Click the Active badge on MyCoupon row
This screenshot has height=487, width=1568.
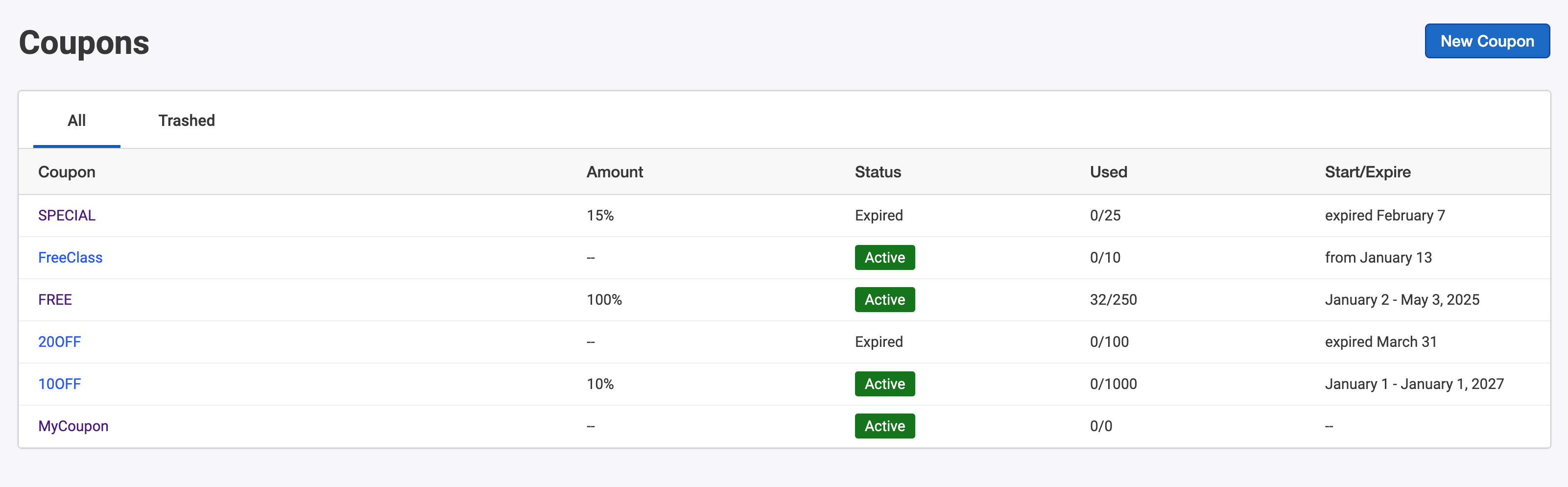[x=884, y=426]
